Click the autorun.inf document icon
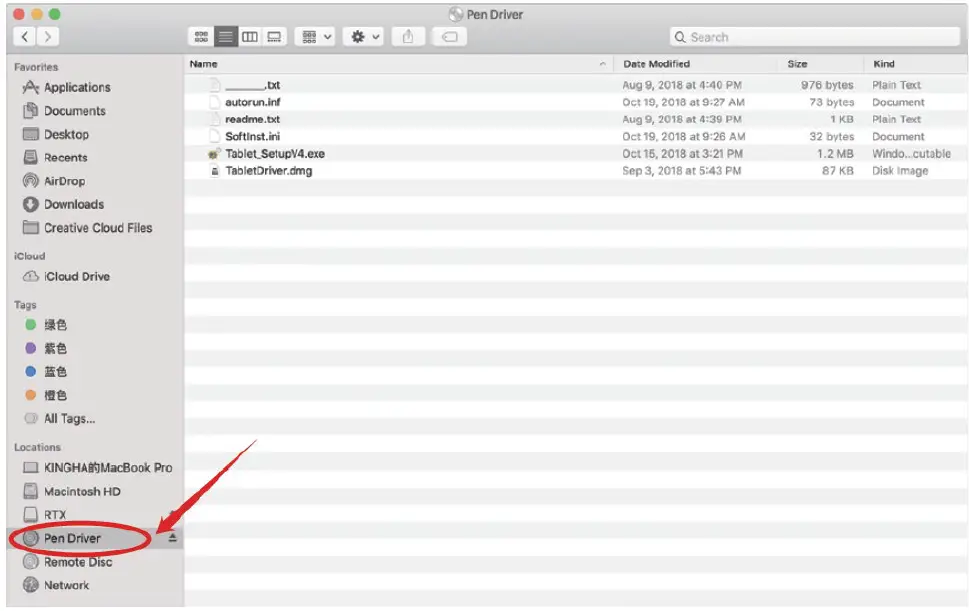Screen dimensions: 969x611 [214, 102]
